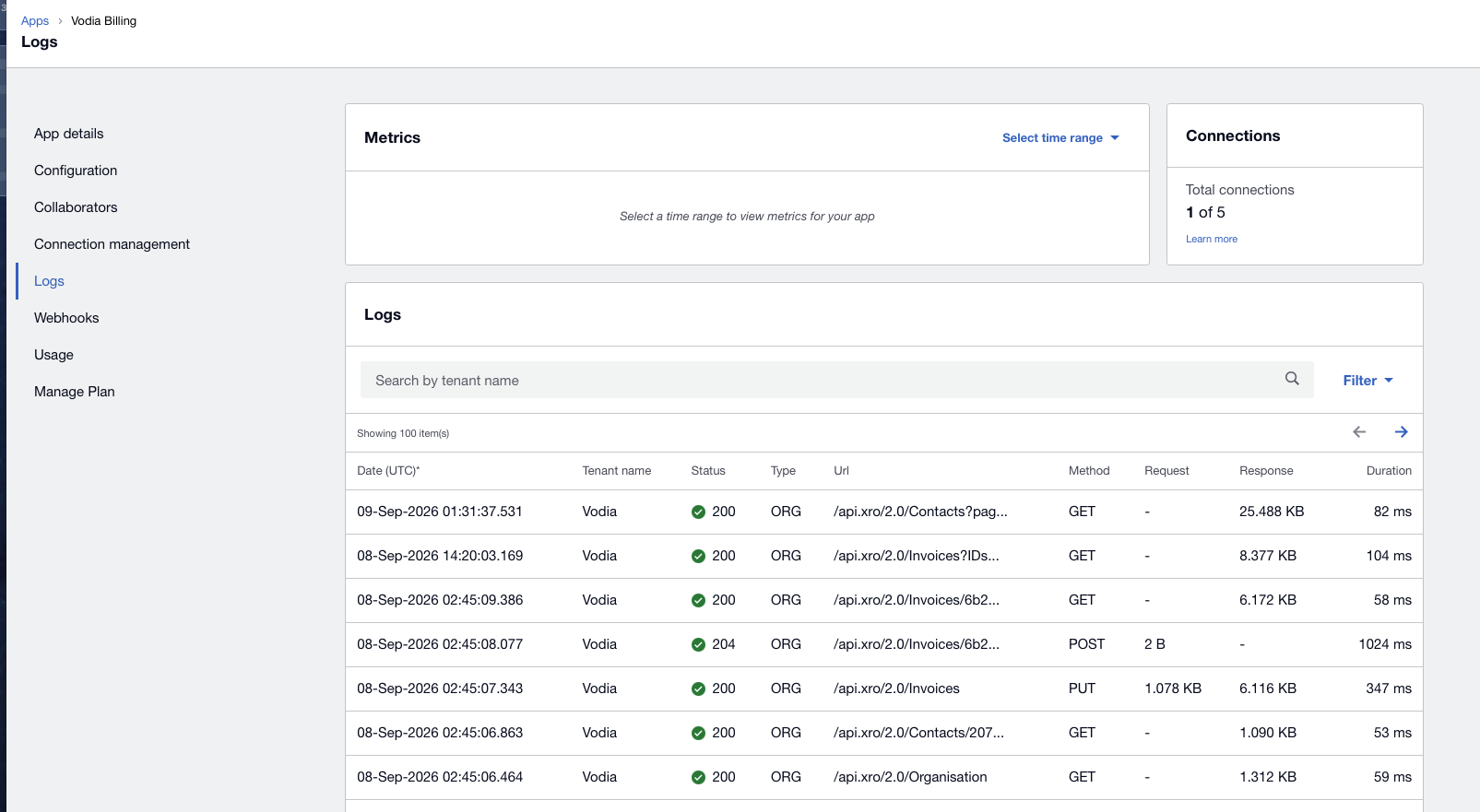
Task: Click the /api.xro/2.0/Contacts/207... URL
Action: pos(918,733)
